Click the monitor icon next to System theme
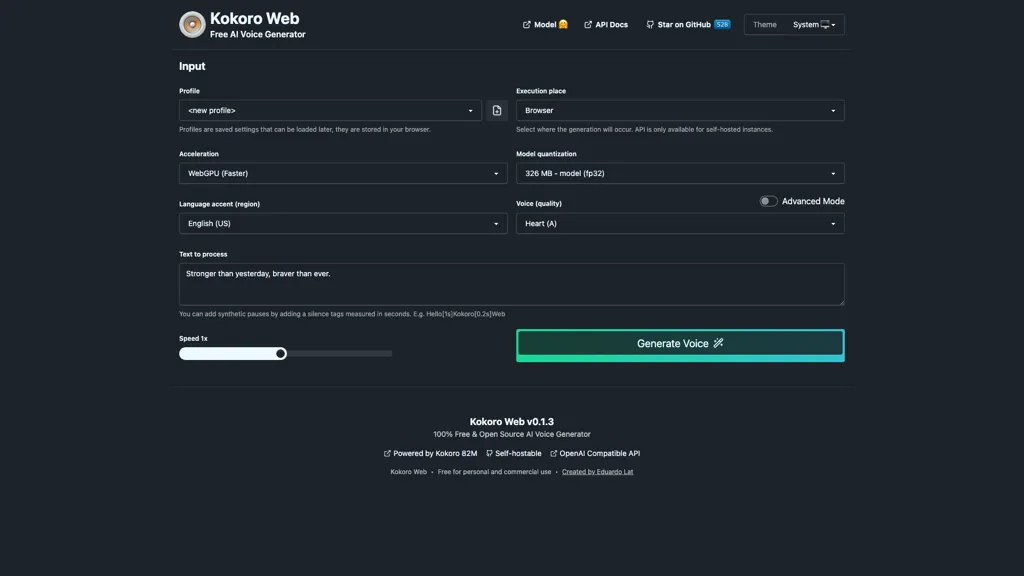 tap(823, 24)
